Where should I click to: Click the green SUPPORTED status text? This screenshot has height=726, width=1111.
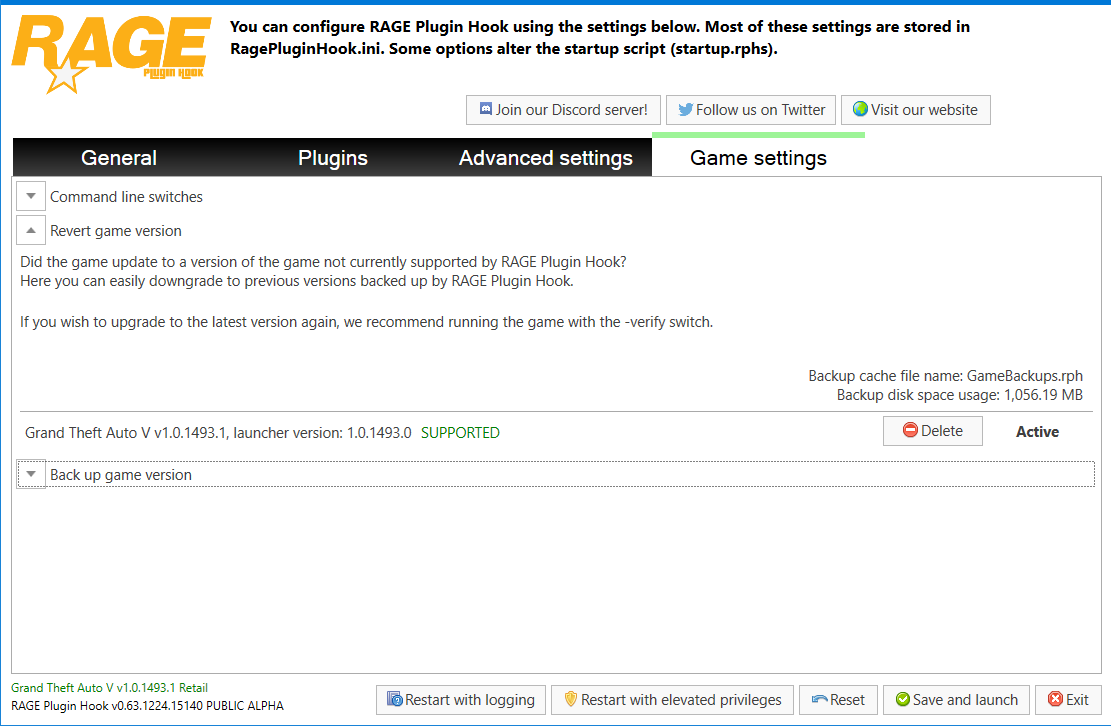coord(460,433)
